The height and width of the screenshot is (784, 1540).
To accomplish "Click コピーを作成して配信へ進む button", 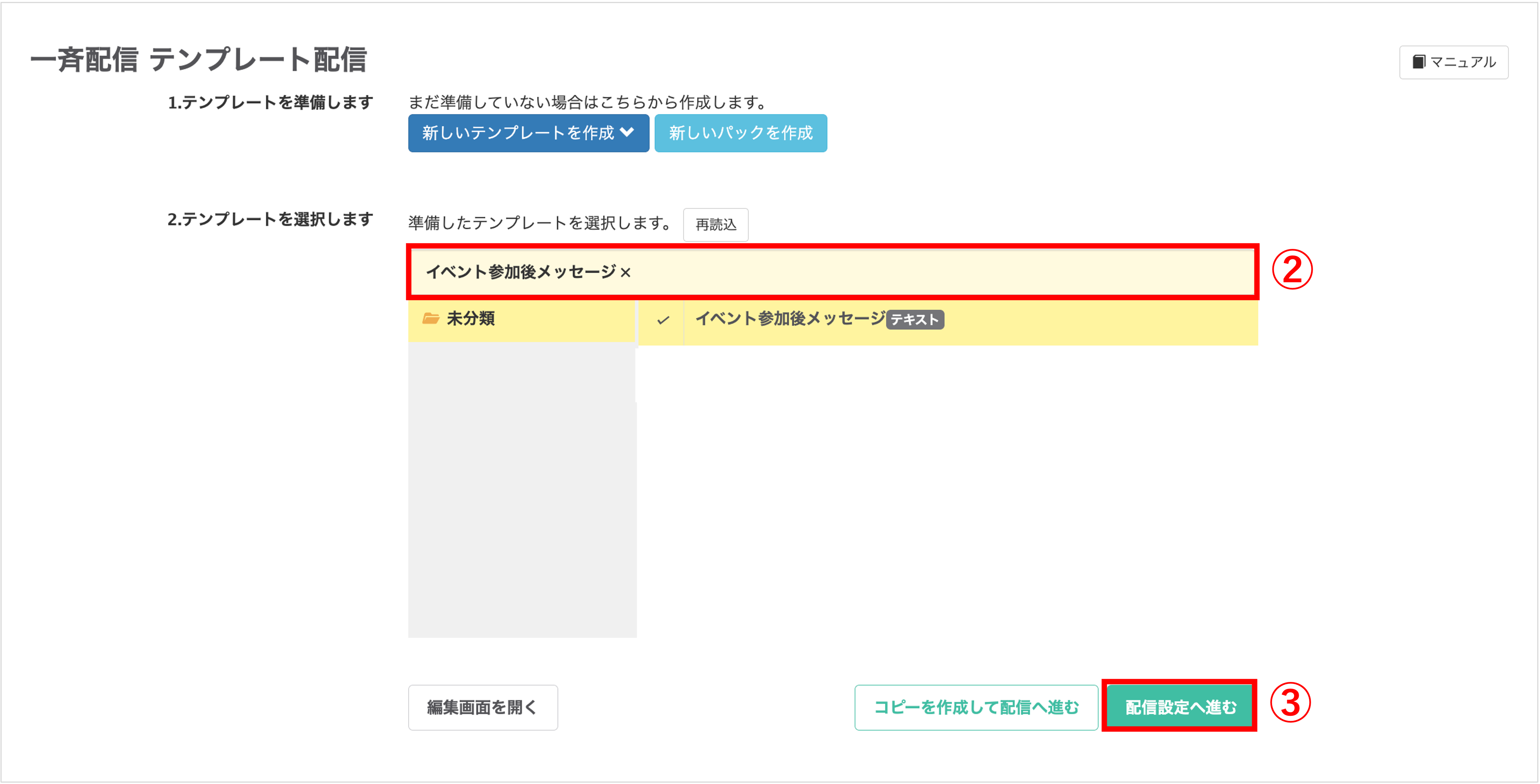I will coord(976,707).
